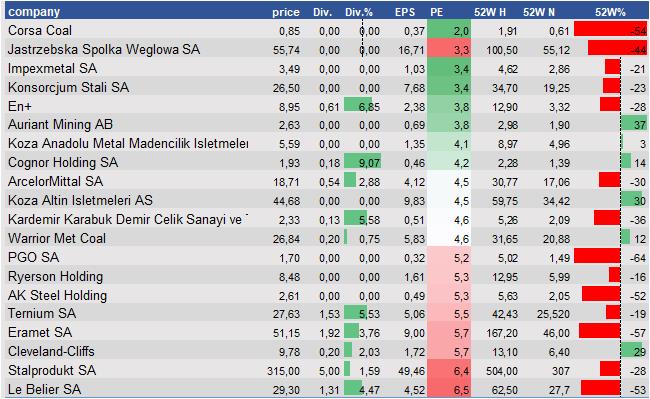Click the Jastrzebska Spolka Weglowa SA name
The height and width of the screenshot is (399, 650).
(104, 49)
